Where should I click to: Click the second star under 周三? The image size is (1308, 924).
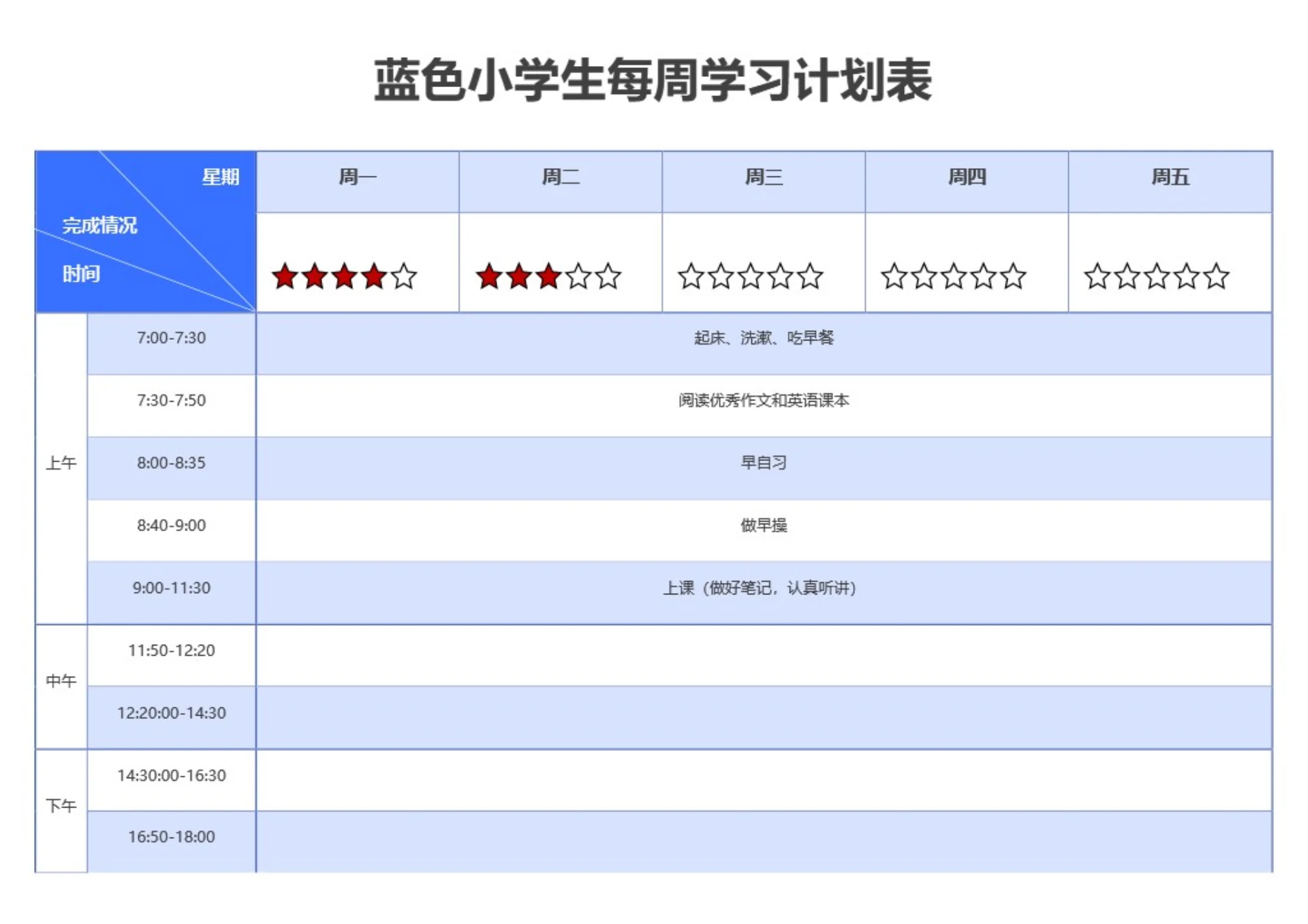(x=721, y=276)
